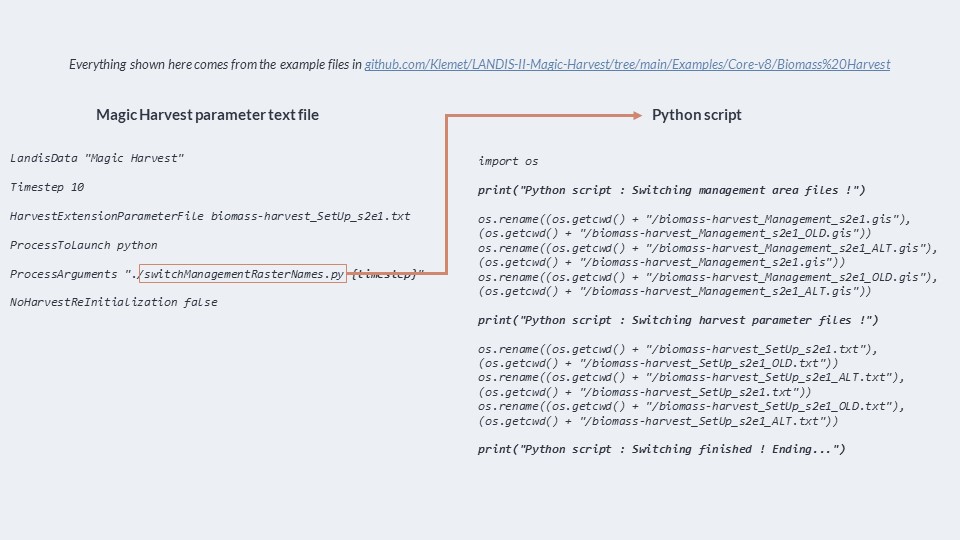
Task: Click the orange arrowhead pointing to Python script
Action: (x=637, y=115)
